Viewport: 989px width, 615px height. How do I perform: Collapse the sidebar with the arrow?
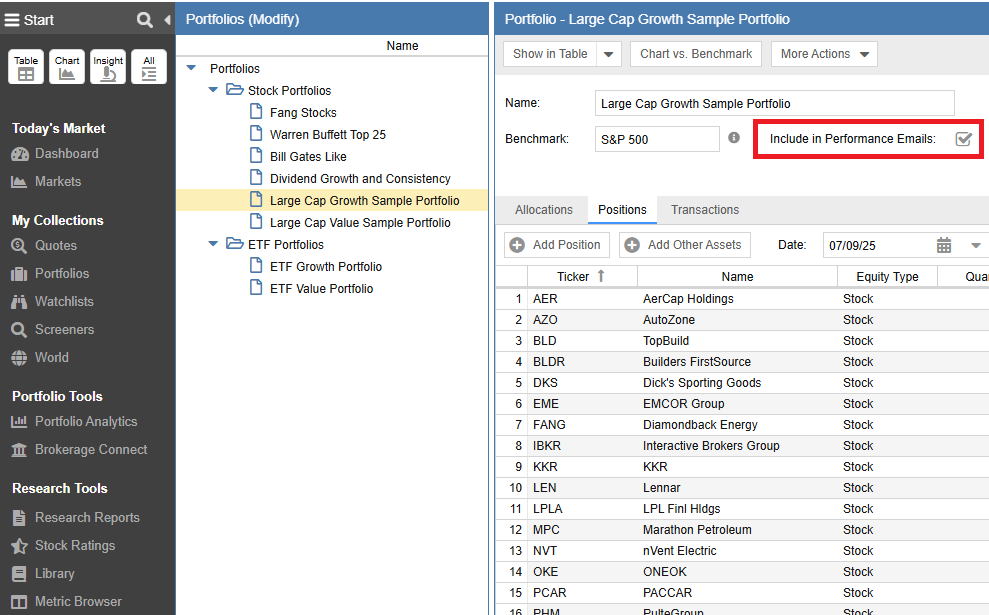coord(167,20)
